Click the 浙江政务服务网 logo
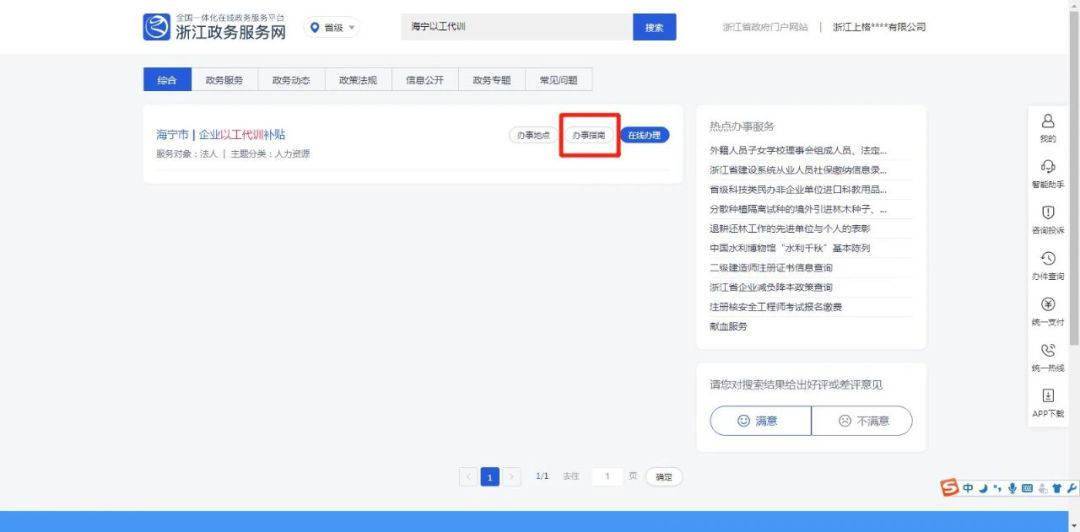 click(x=214, y=27)
